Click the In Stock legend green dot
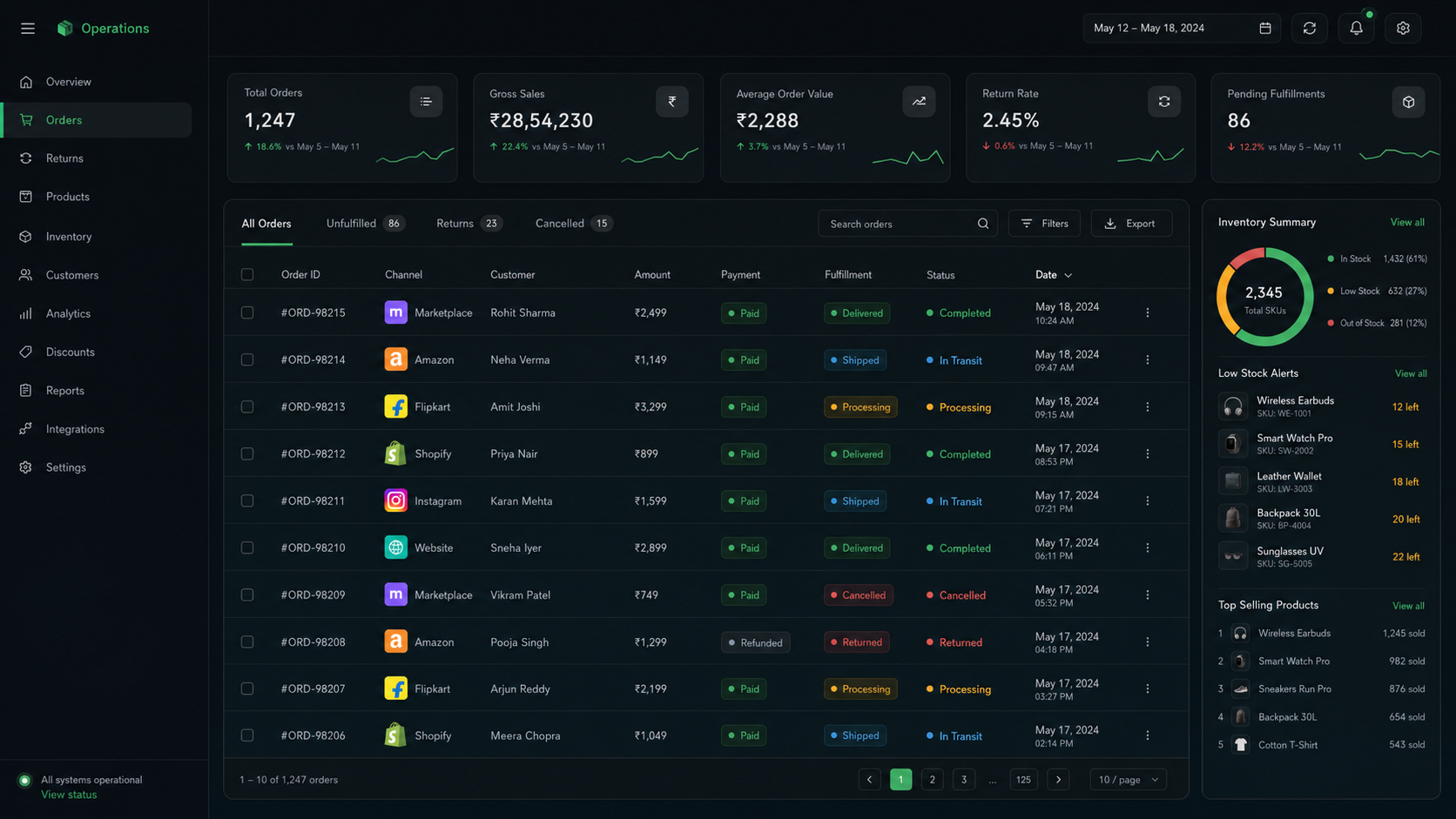Viewport: 1456px width, 819px height. click(1331, 258)
